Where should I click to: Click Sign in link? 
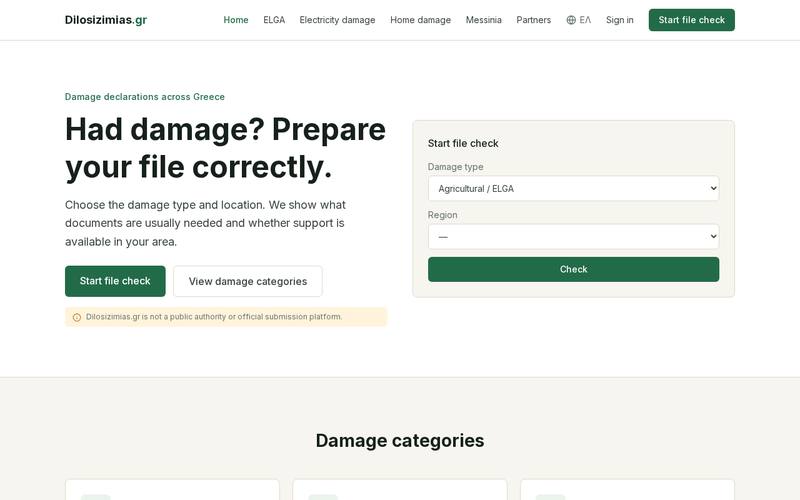tap(619, 20)
